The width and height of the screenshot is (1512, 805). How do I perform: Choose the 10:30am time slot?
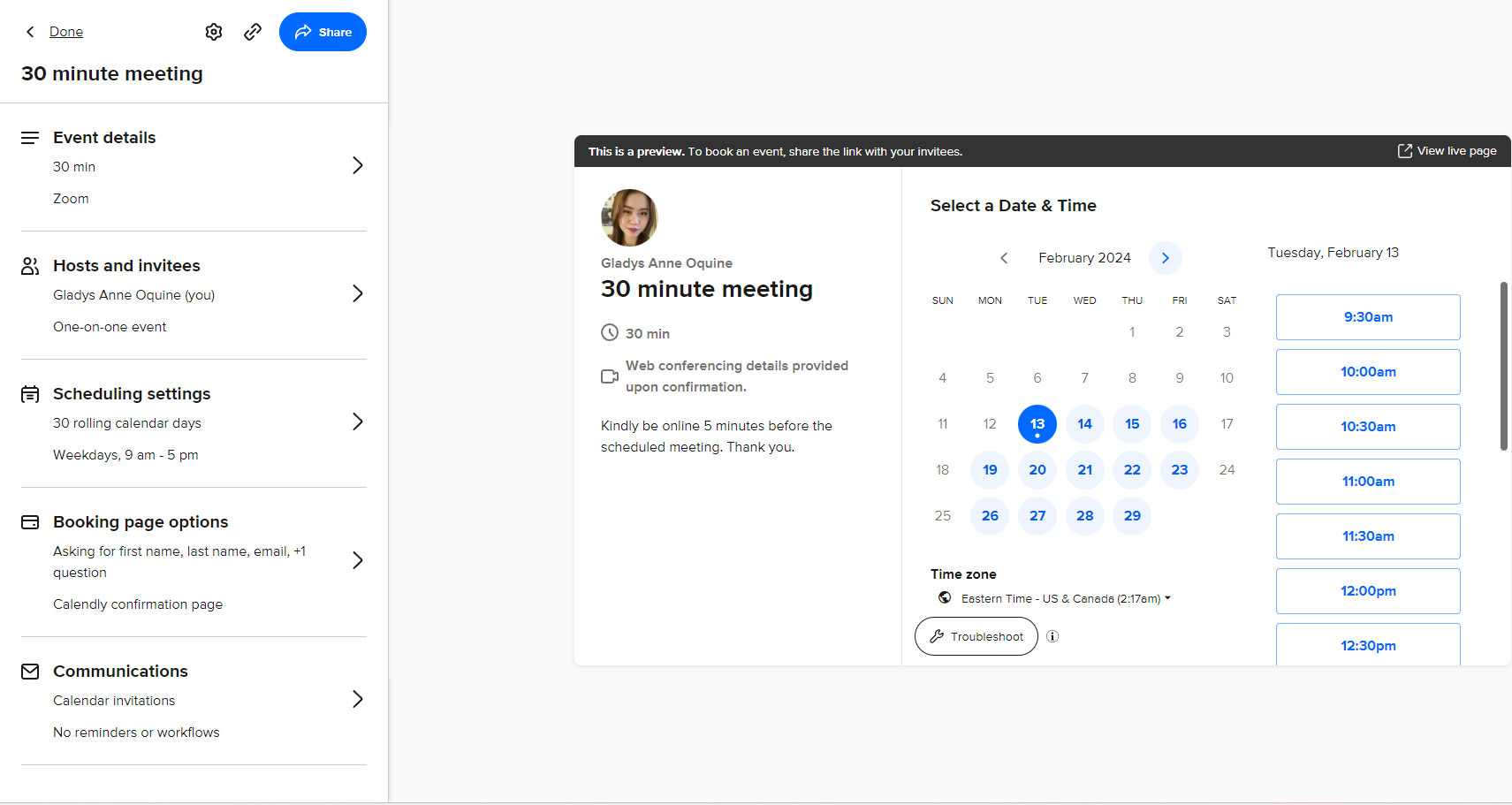pyautogui.click(x=1368, y=427)
